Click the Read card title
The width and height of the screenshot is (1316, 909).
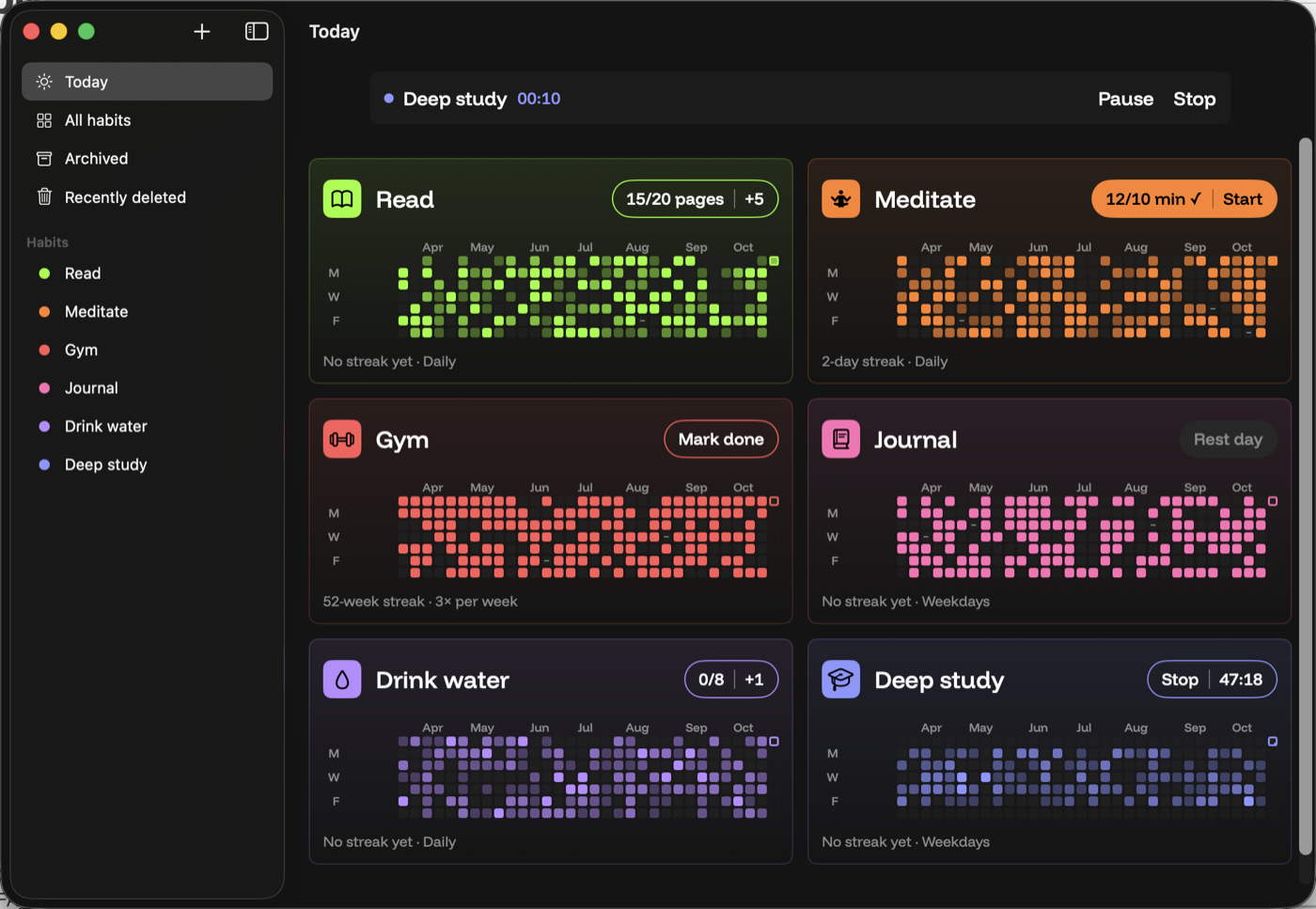pos(405,199)
